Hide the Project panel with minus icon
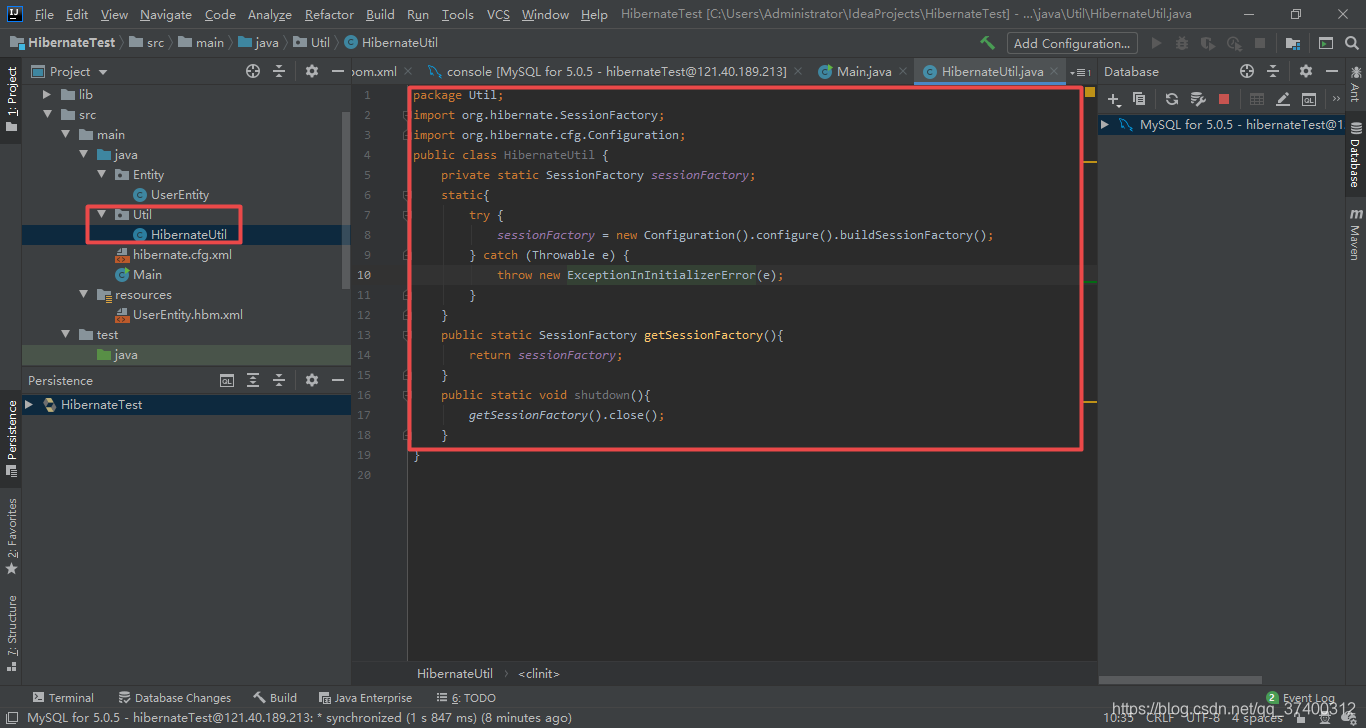The width and height of the screenshot is (1366, 728). click(x=338, y=71)
